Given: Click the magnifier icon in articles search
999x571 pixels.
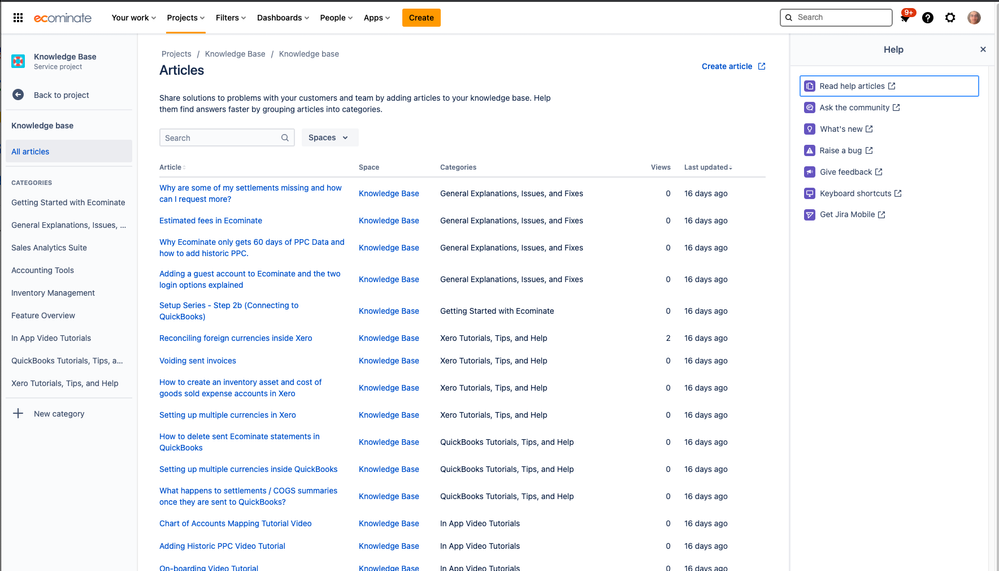Looking at the screenshot, I should (x=285, y=138).
